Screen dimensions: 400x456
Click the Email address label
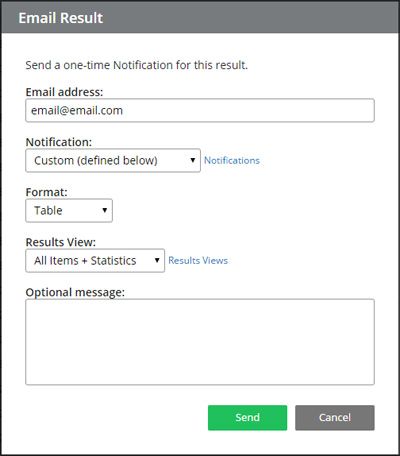[x=64, y=92]
